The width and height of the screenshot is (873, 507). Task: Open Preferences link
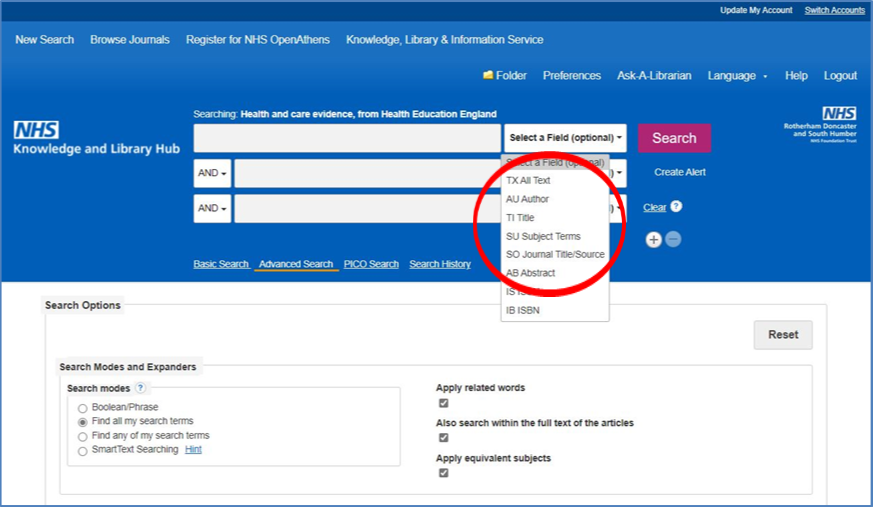pyautogui.click(x=572, y=75)
